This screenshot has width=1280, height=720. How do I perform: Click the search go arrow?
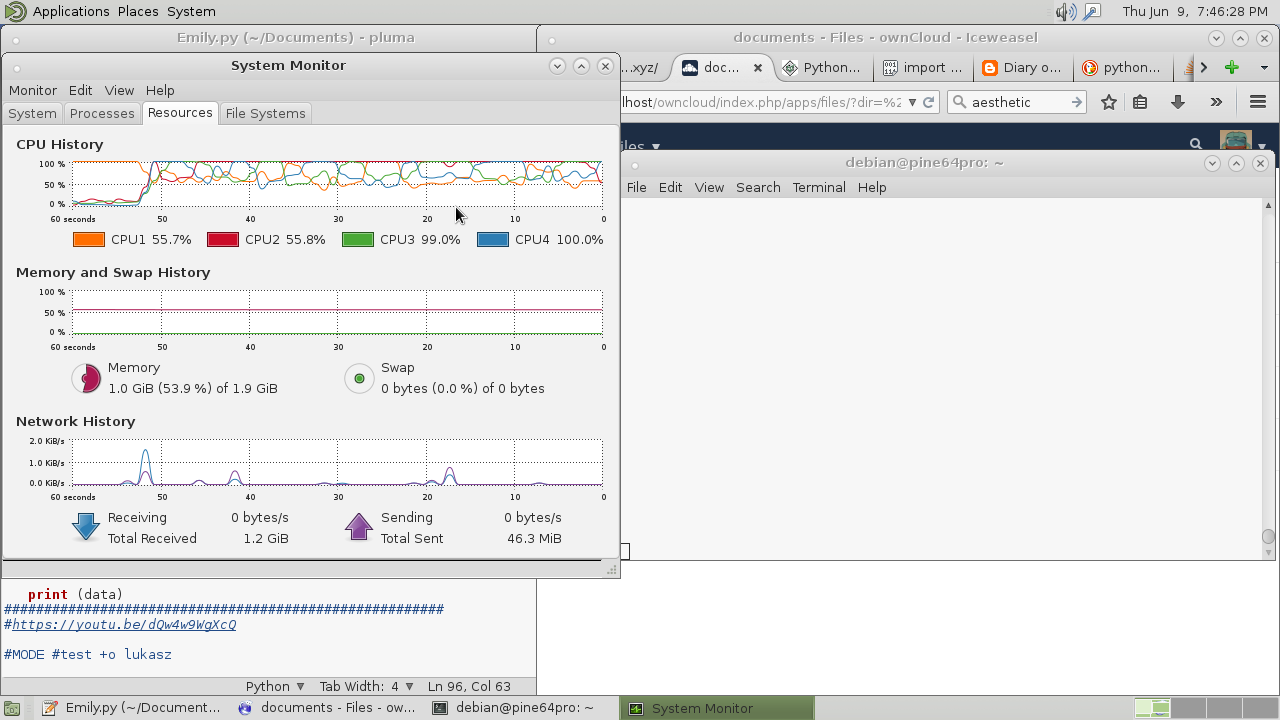point(1076,102)
